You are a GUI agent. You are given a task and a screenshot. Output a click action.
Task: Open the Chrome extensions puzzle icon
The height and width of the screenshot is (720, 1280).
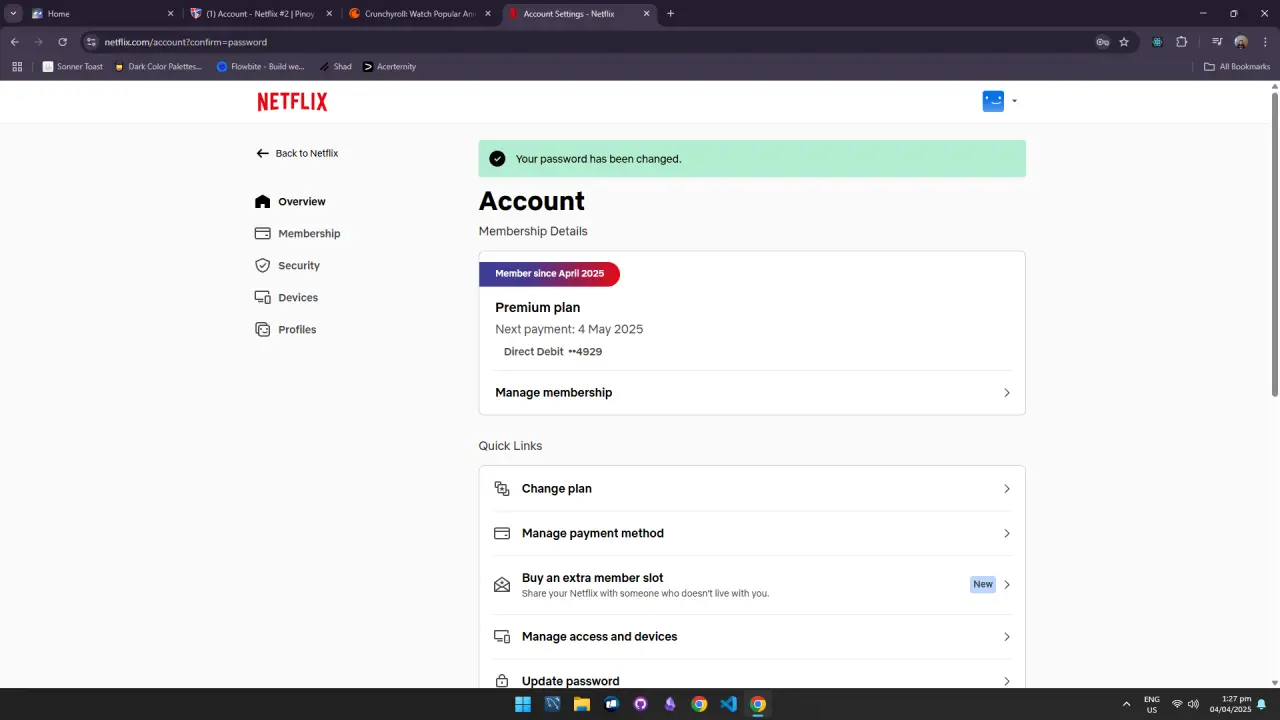coord(1181,42)
